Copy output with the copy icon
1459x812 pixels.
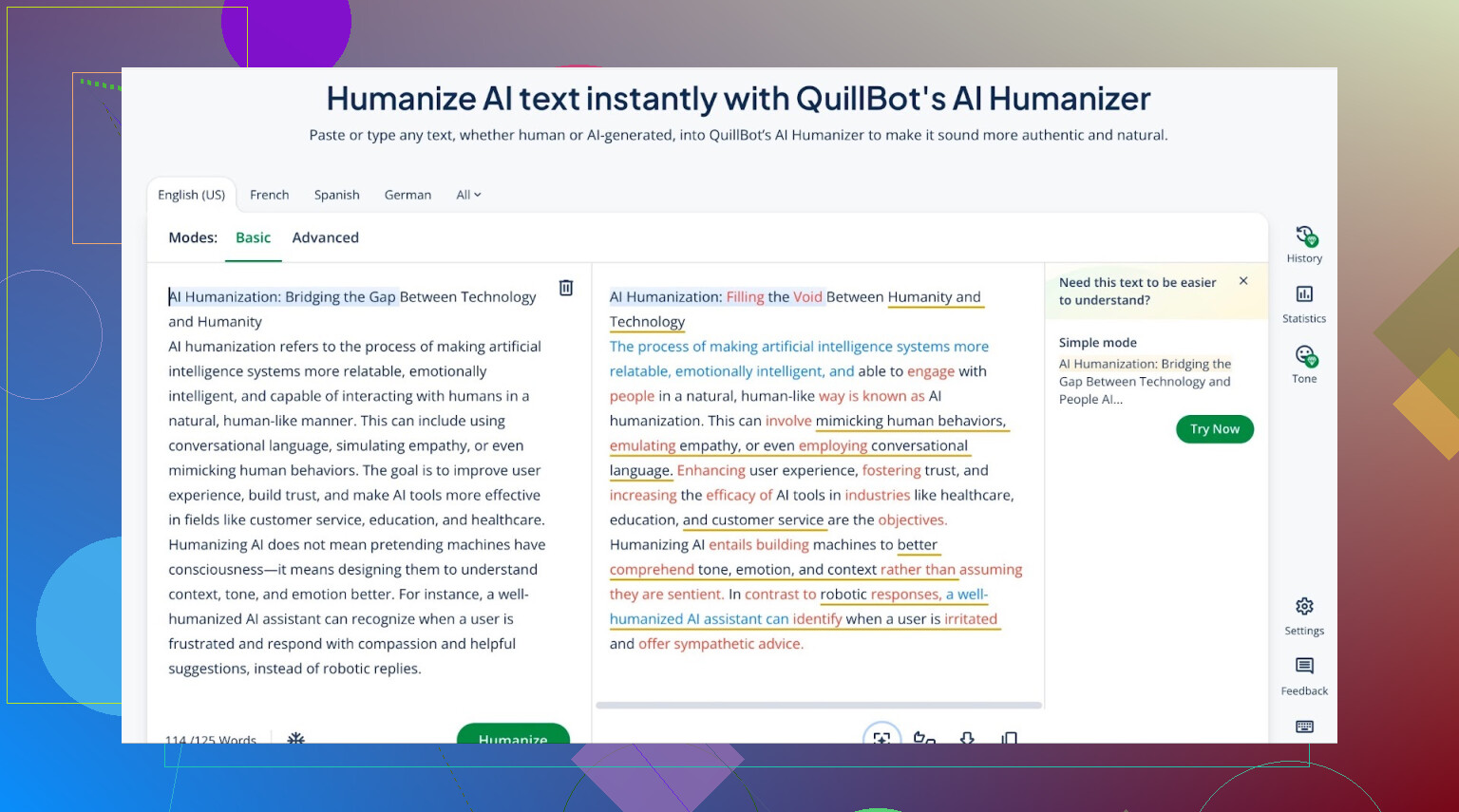pyautogui.click(x=1009, y=737)
